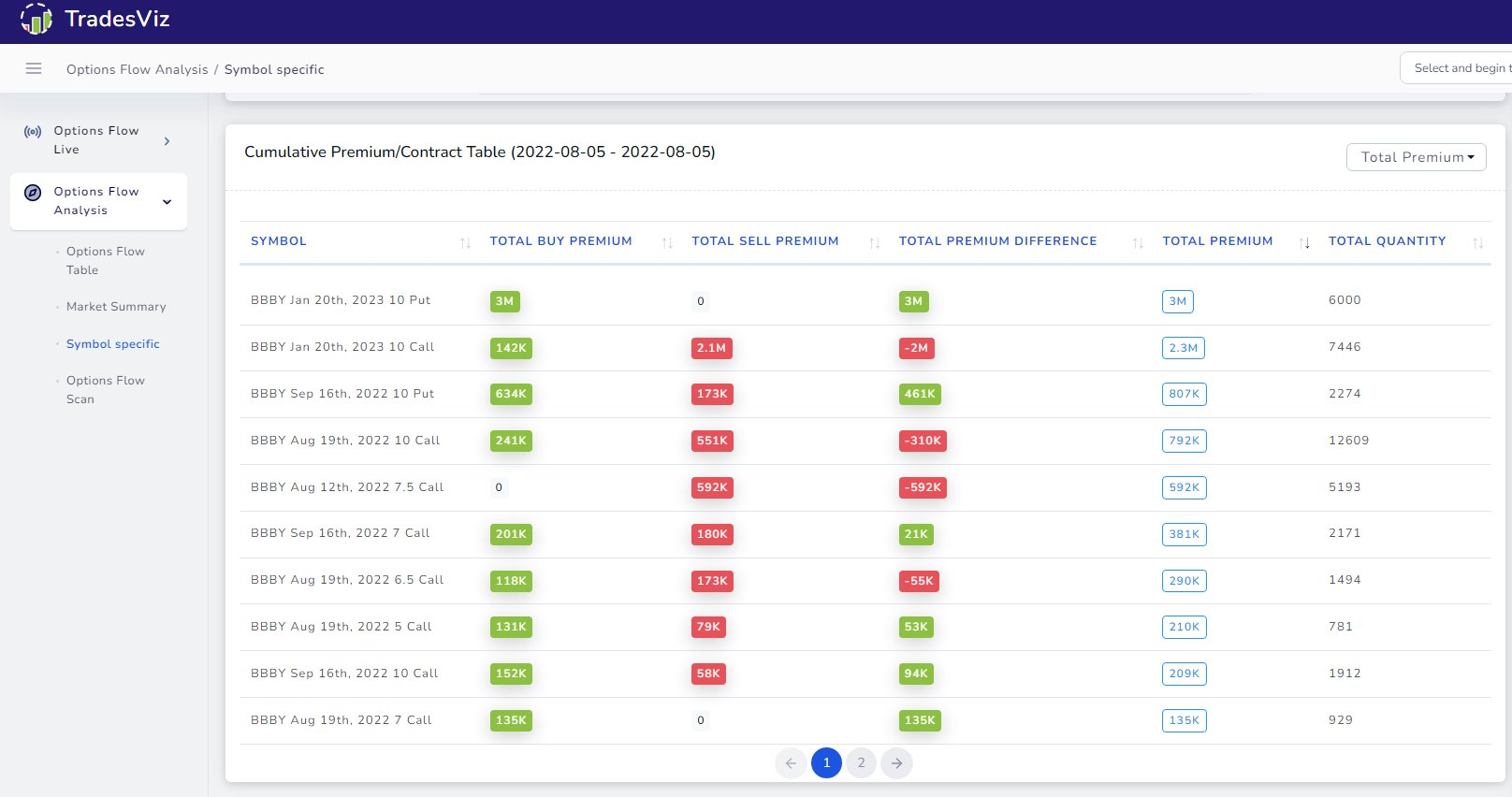Click Options Flow Analysis breadcrumb link
The width and height of the screenshot is (1512, 797).
click(x=138, y=69)
